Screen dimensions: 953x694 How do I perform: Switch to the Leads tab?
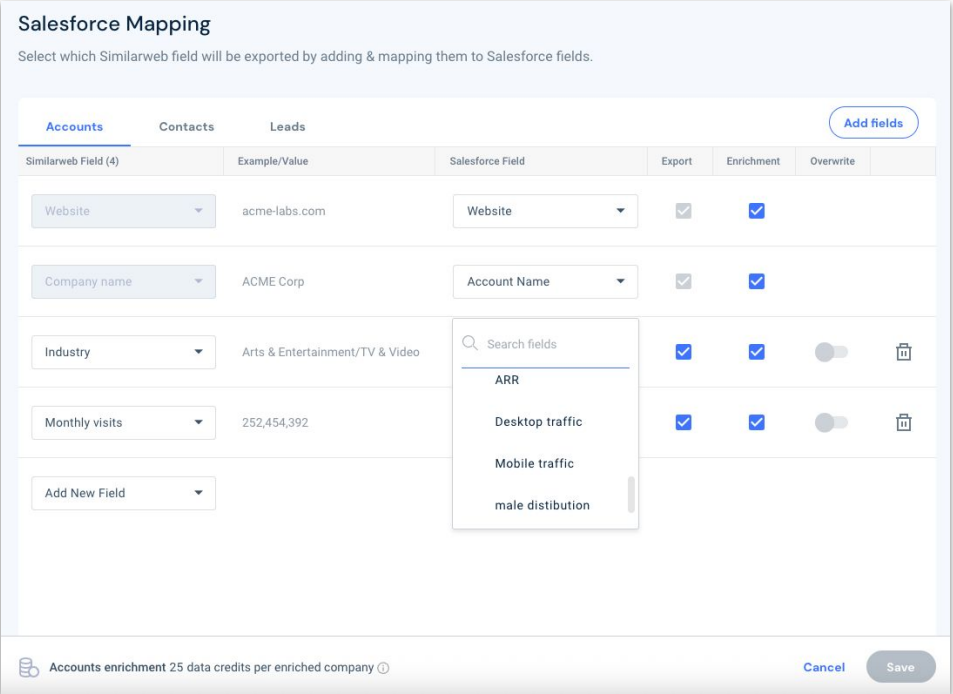click(287, 126)
